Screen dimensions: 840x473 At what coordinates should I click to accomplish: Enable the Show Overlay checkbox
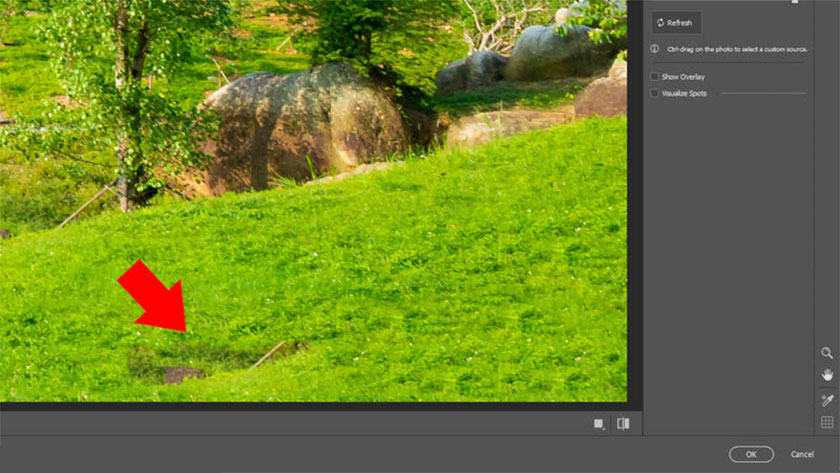coord(654,77)
